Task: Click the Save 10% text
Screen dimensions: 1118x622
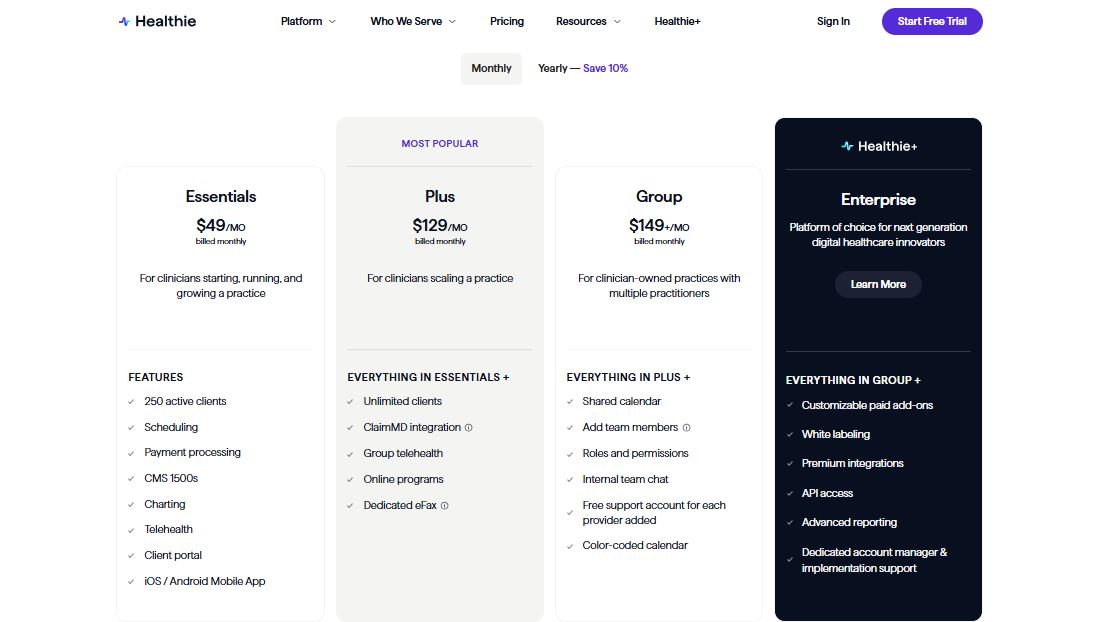Action: tap(606, 69)
